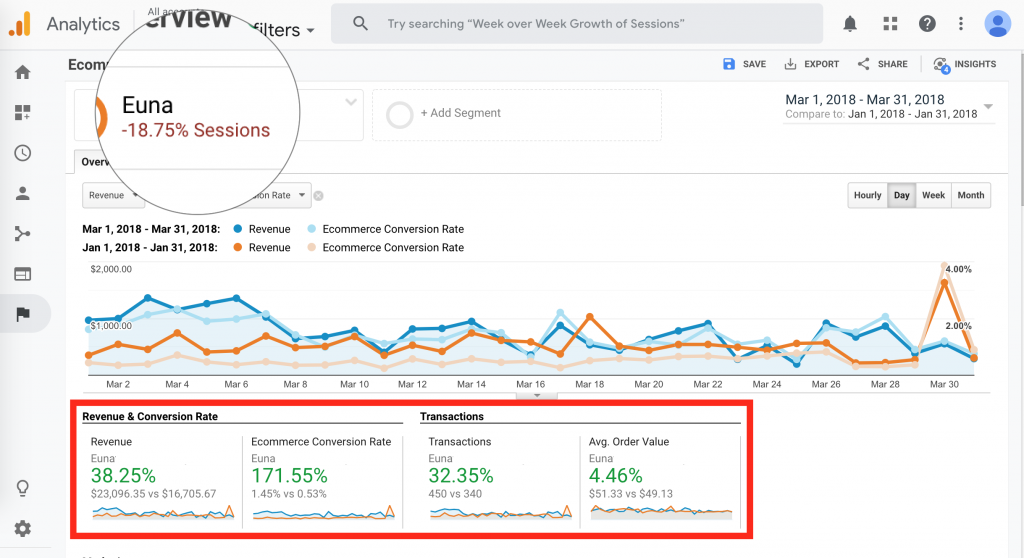This screenshot has width=1024, height=558.
Task: Click the light blue Conversion Rate legend dot
Action: tap(312, 229)
